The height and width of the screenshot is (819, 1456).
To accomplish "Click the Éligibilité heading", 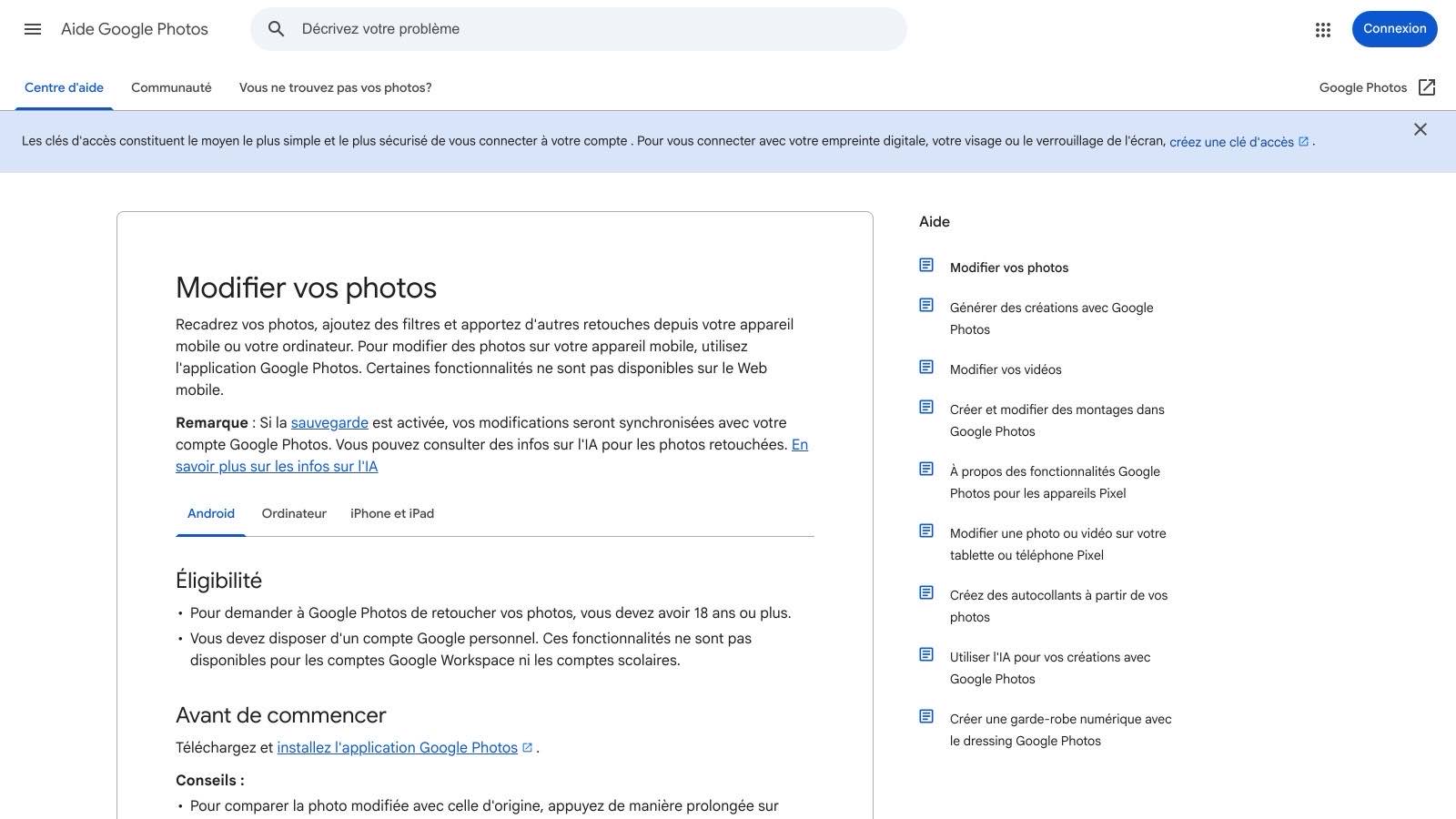I will point(218,581).
